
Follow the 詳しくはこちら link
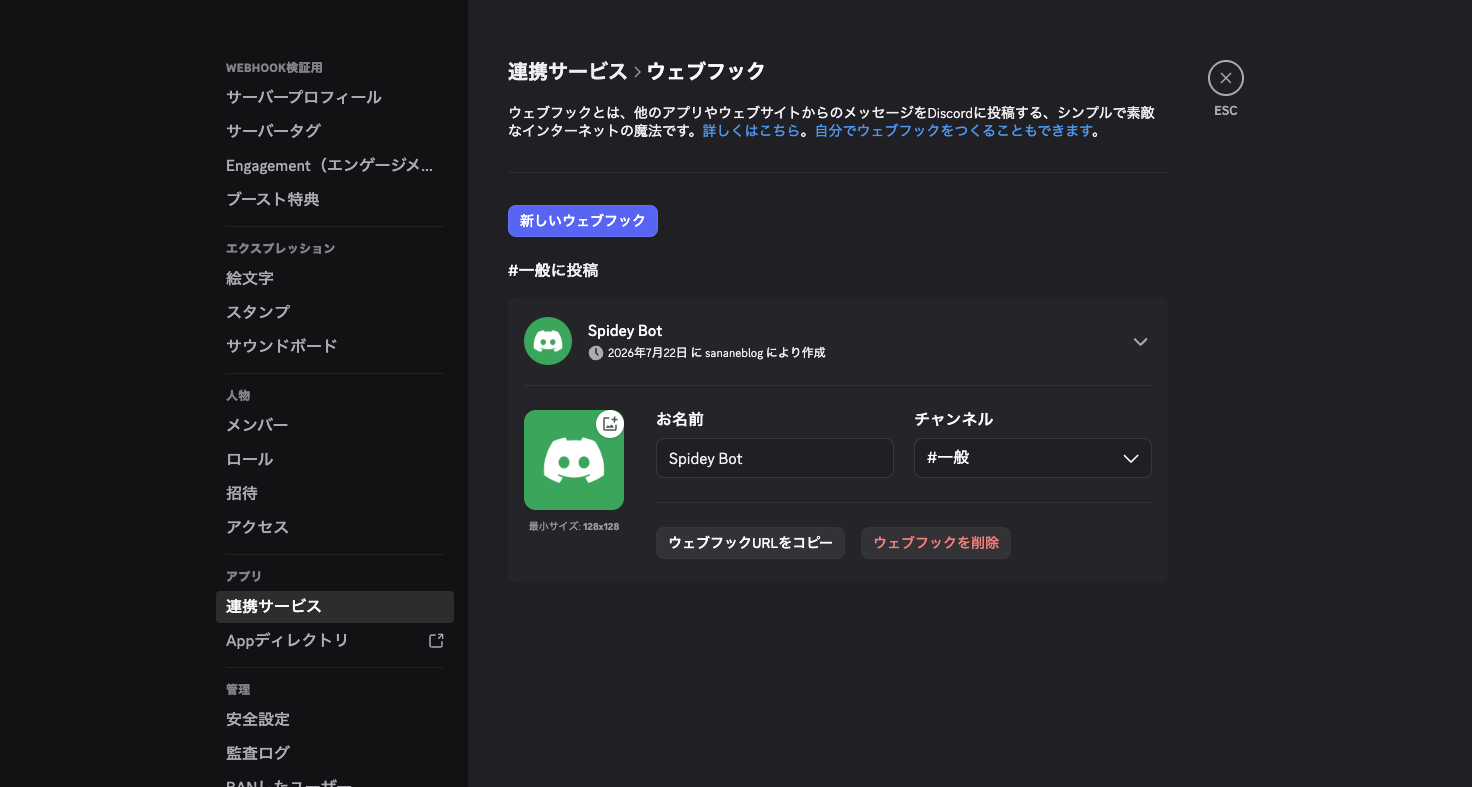[751, 131]
